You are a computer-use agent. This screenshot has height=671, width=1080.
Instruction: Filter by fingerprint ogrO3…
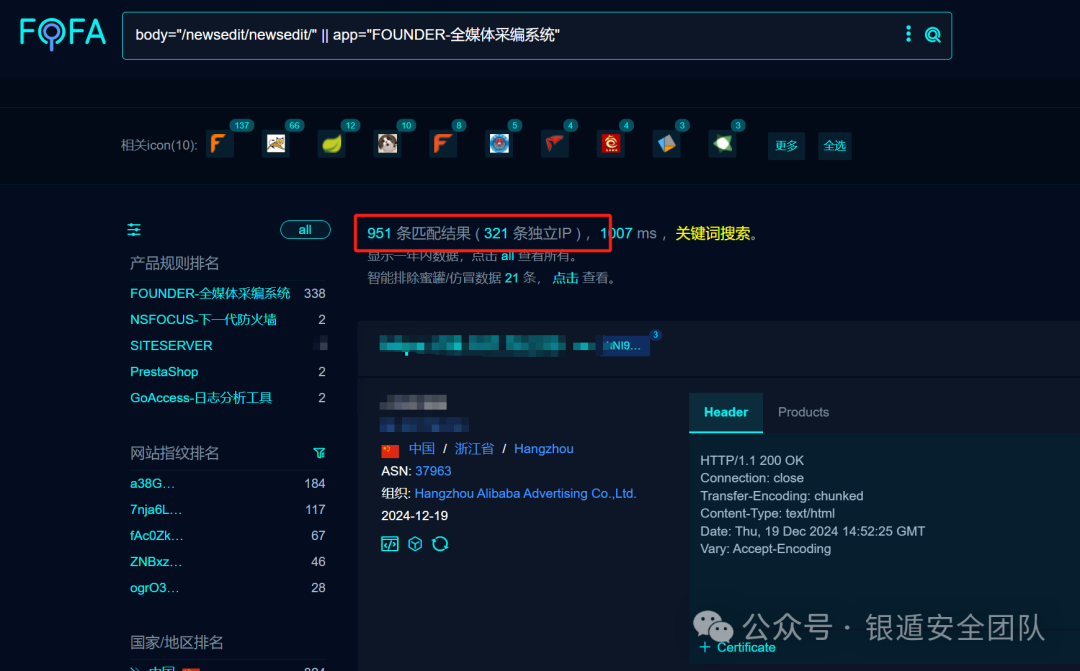[154, 588]
